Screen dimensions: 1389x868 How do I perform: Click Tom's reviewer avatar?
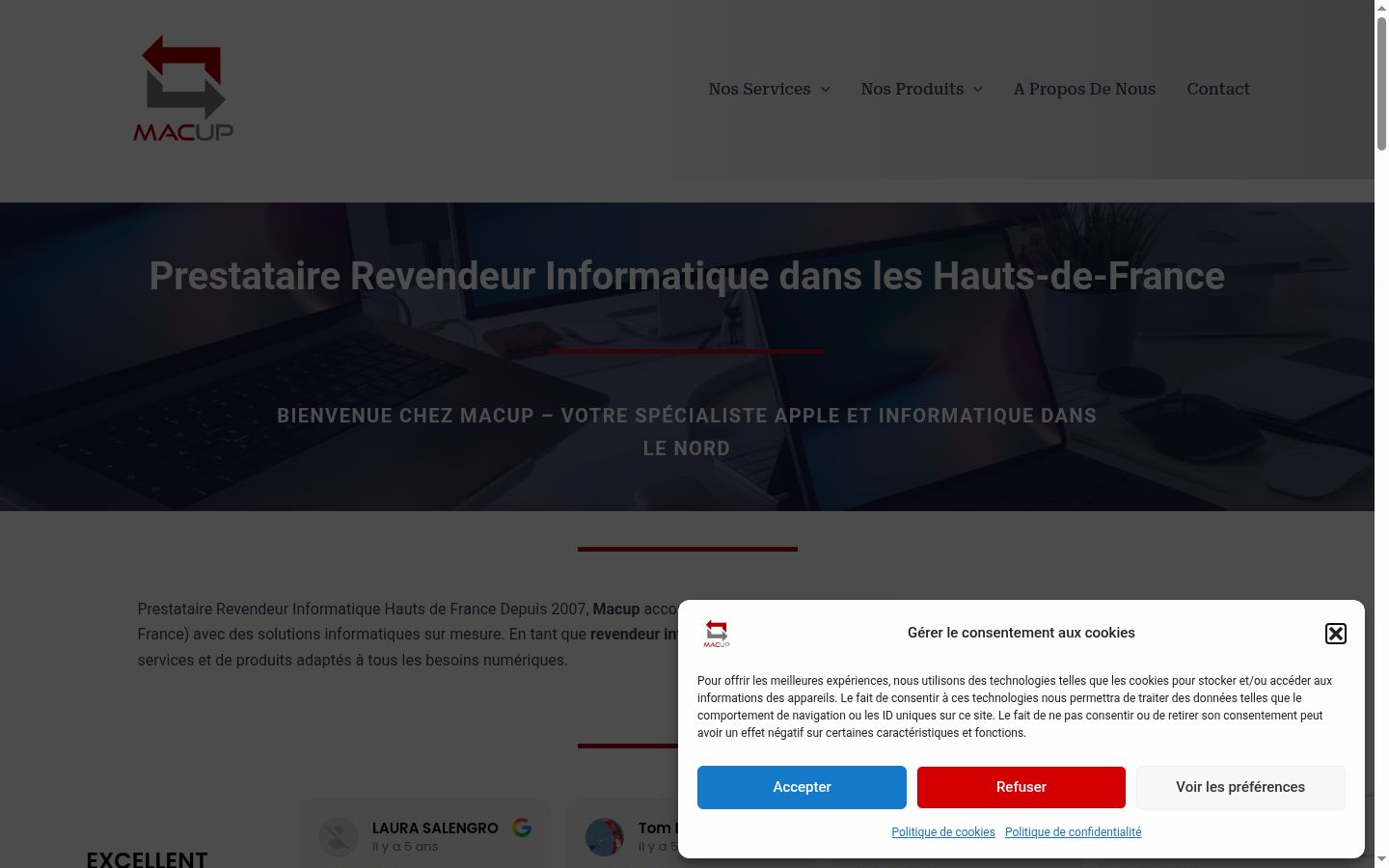605,837
